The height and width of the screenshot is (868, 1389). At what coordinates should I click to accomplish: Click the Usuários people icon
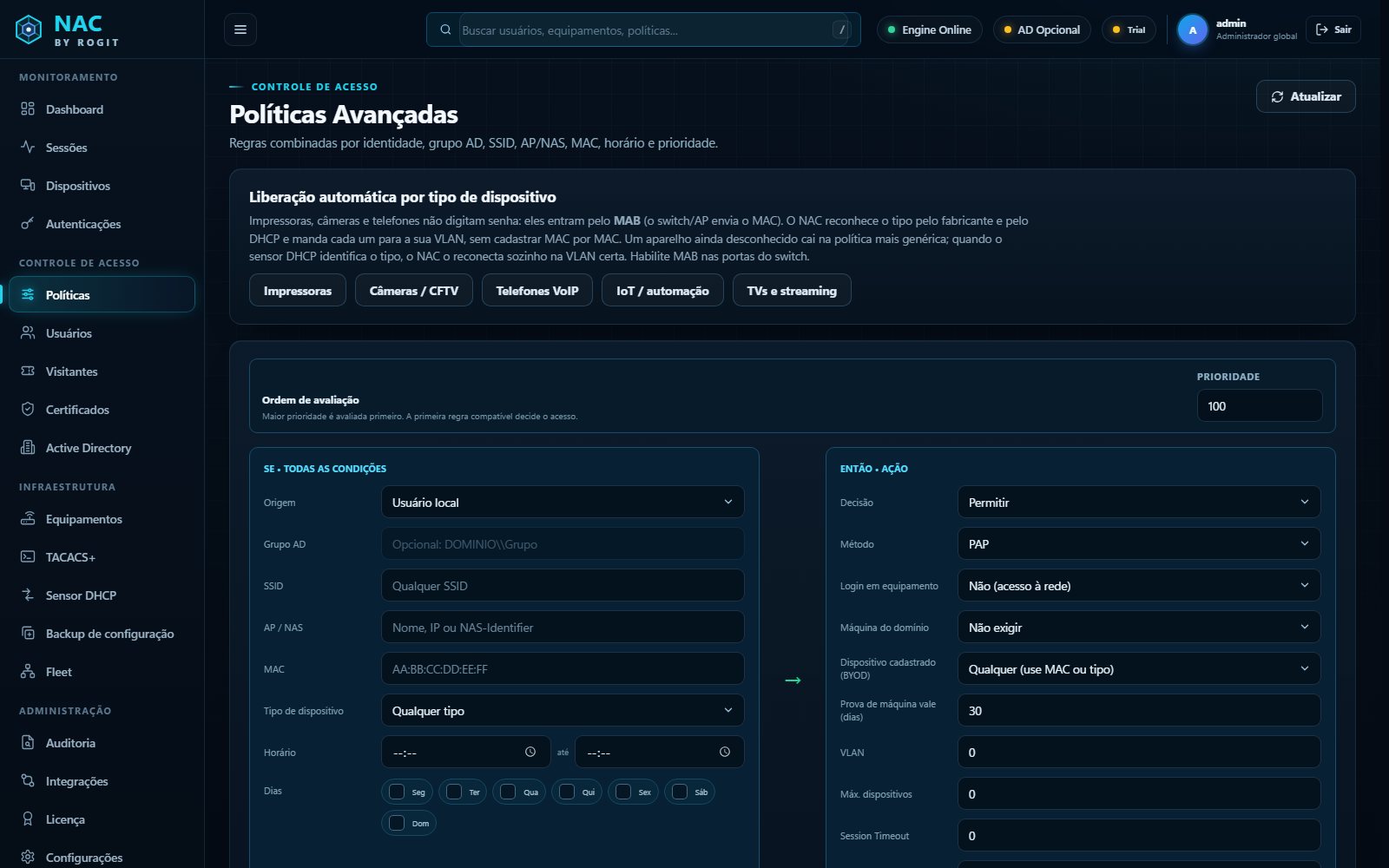click(28, 333)
